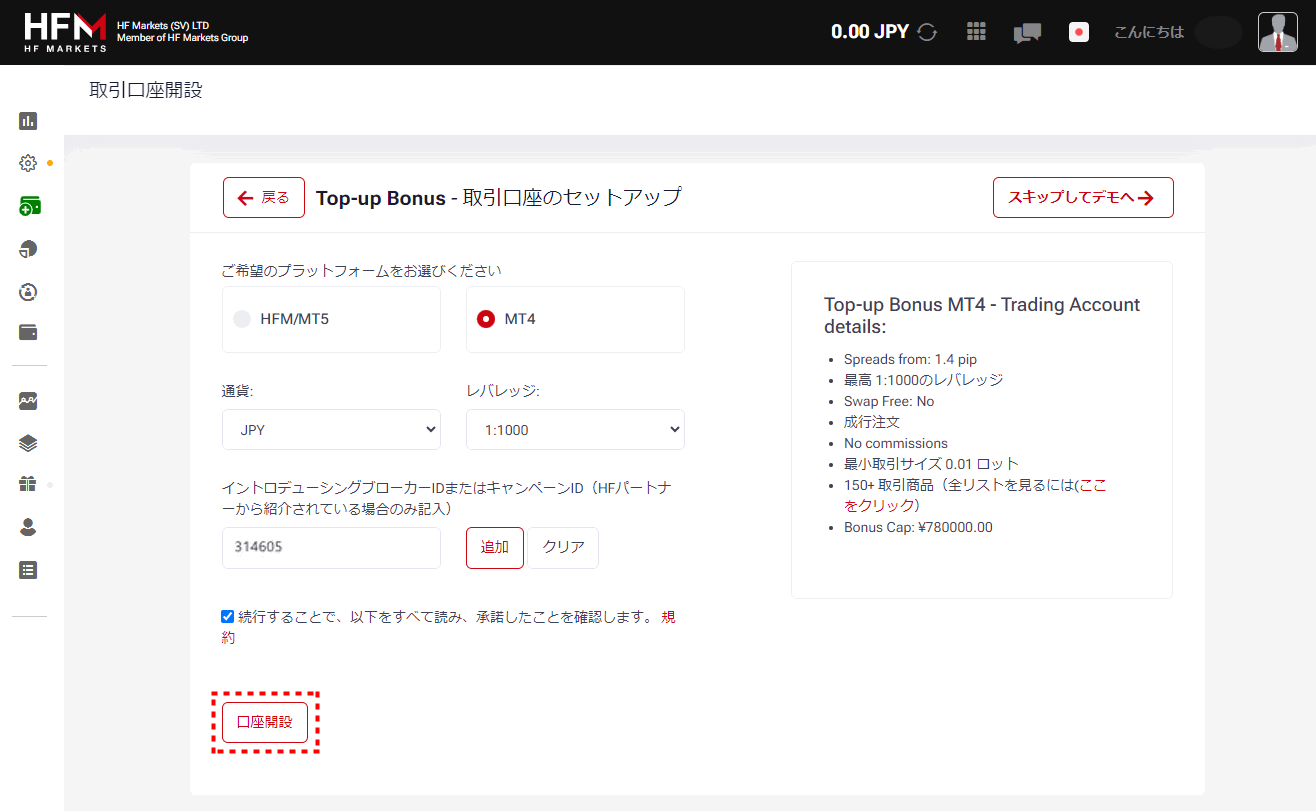Click the 戻る back button
The image size is (1316, 811).
pyautogui.click(x=264, y=197)
